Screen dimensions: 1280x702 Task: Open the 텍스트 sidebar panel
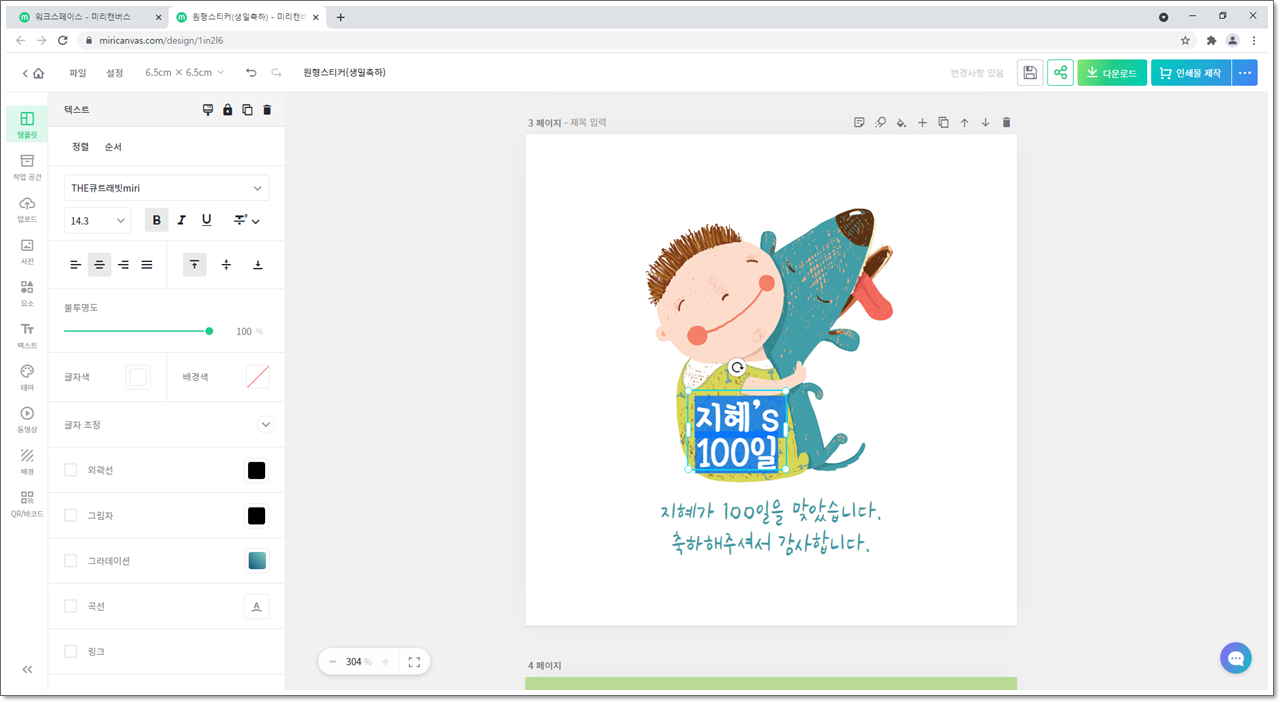27,334
